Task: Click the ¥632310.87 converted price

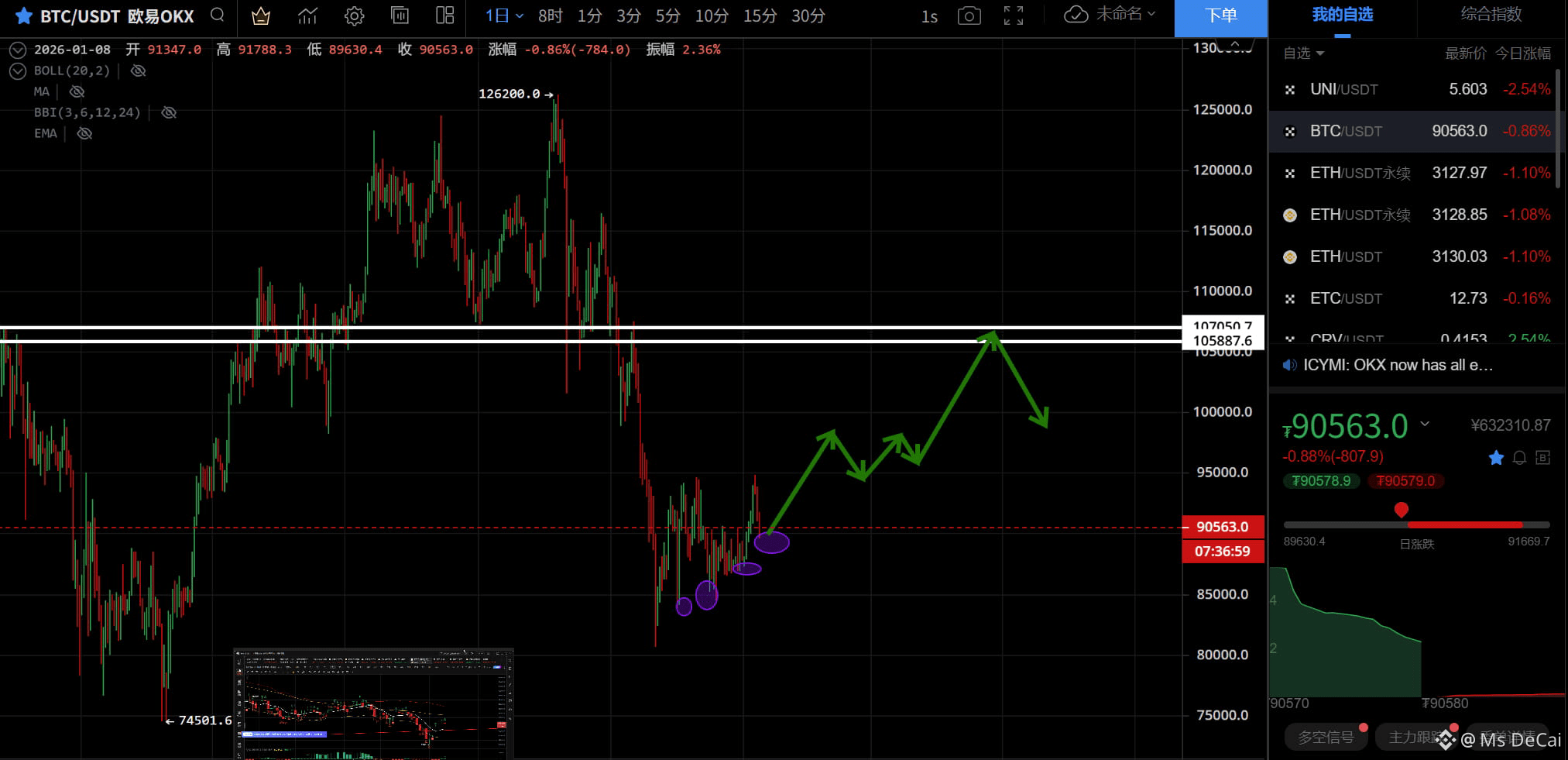Action: click(1510, 425)
